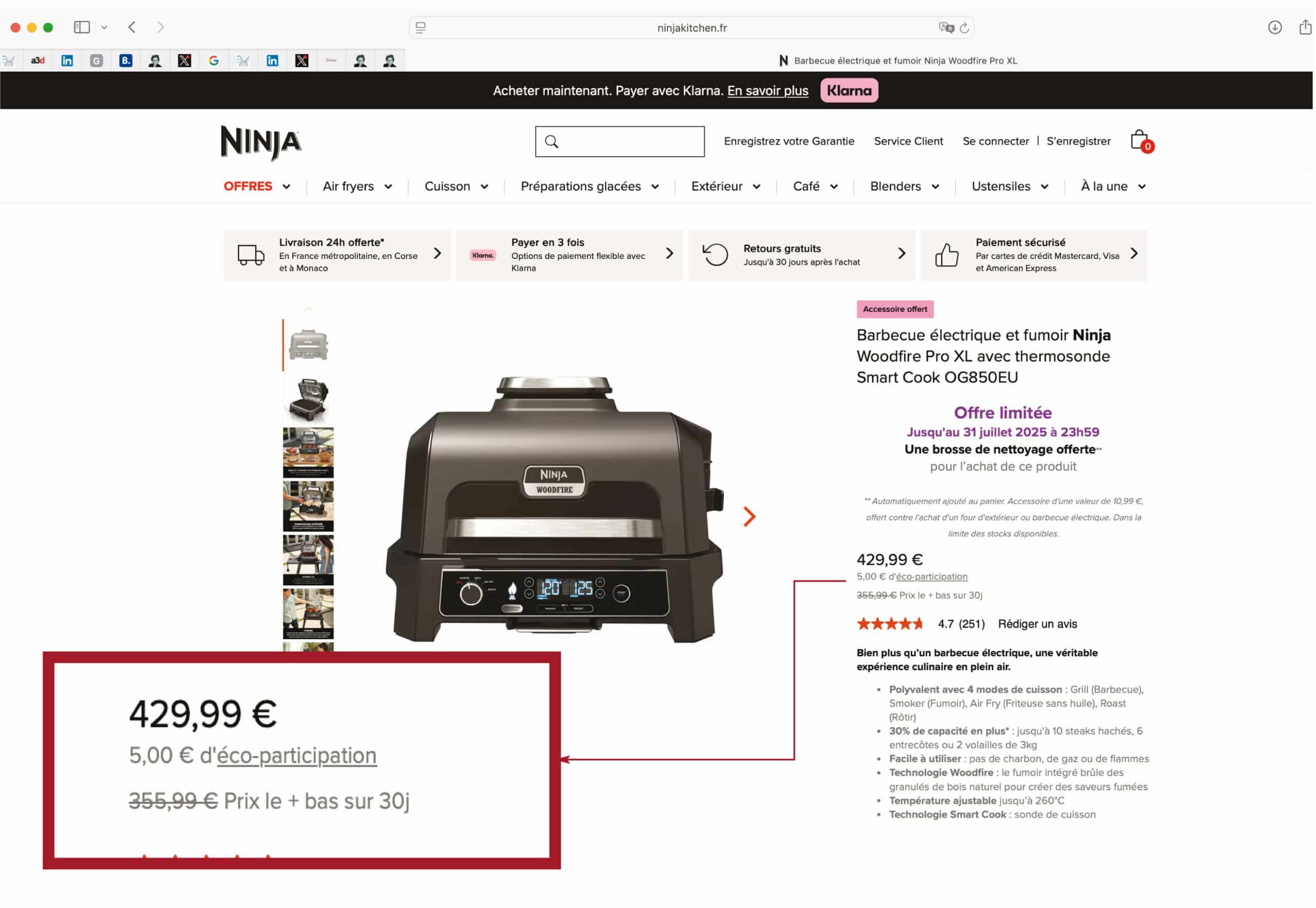Show next product image with red arrow
1316x908 pixels.
tap(750, 516)
